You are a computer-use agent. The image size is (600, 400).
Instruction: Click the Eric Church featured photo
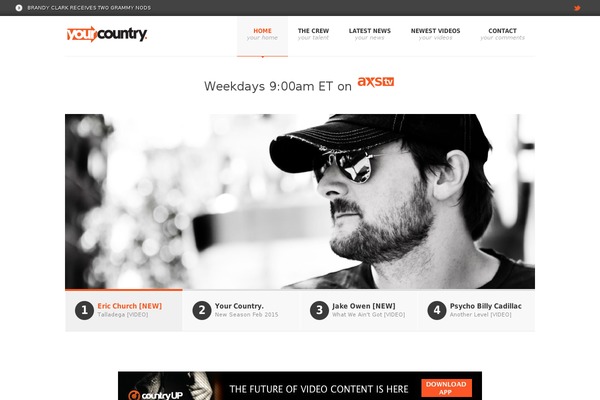300,201
